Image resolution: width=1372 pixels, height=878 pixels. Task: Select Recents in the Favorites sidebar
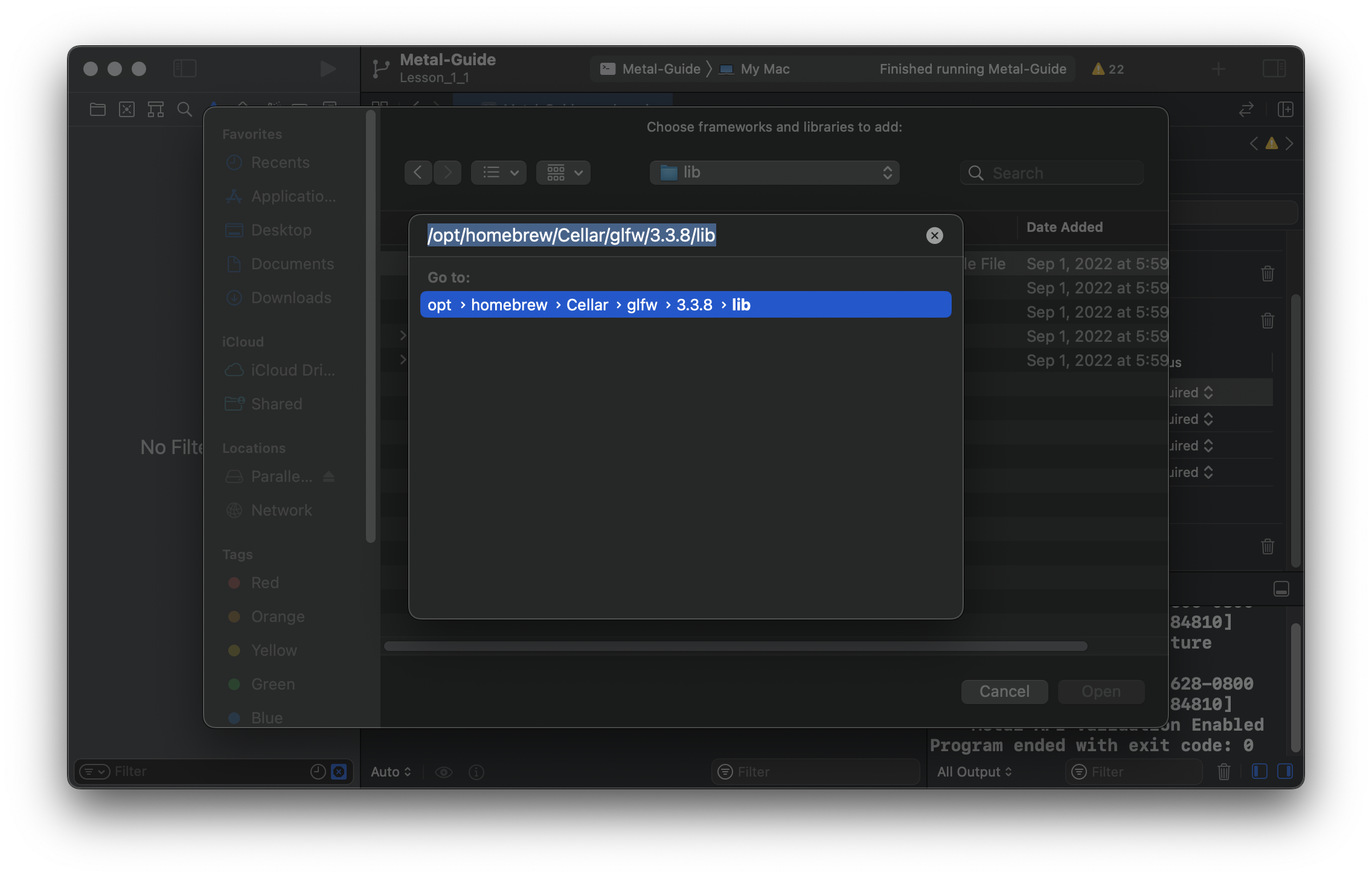[280, 162]
